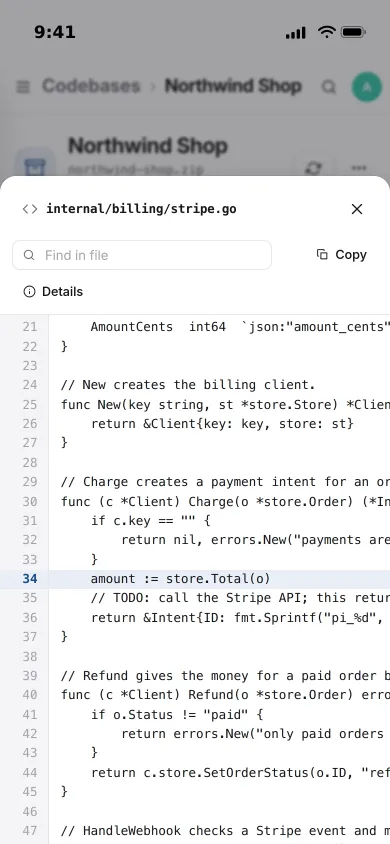Click the code brackets file icon

coord(30,209)
